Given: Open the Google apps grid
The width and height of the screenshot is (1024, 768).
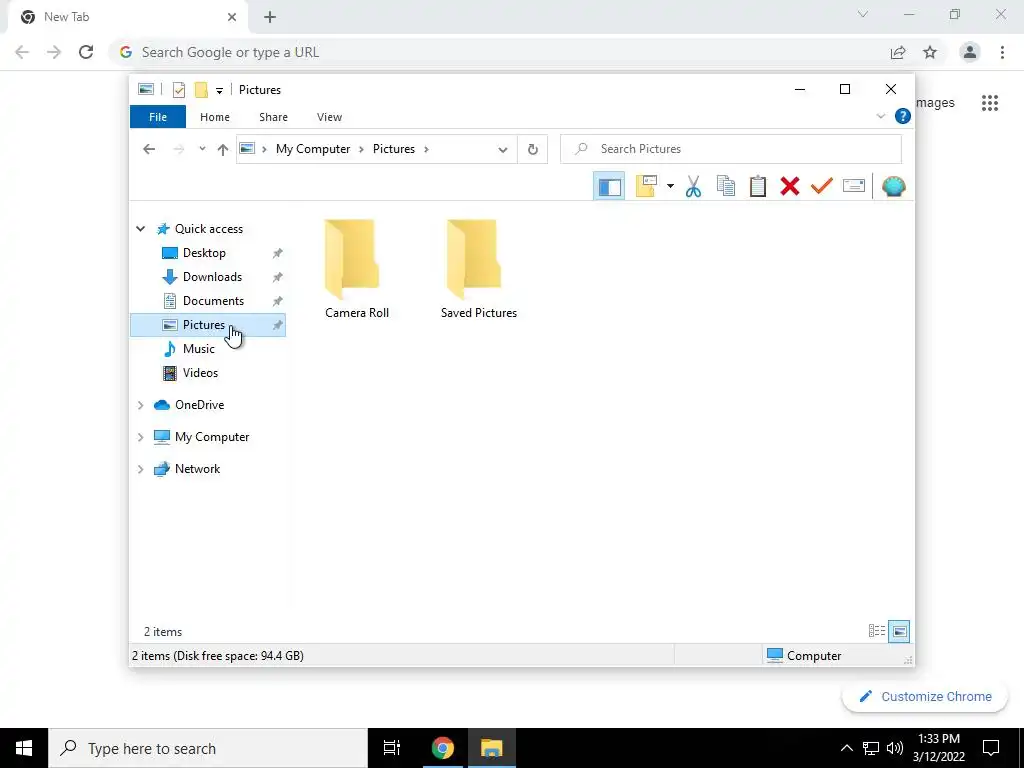Looking at the screenshot, I should click(x=990, y=103).
